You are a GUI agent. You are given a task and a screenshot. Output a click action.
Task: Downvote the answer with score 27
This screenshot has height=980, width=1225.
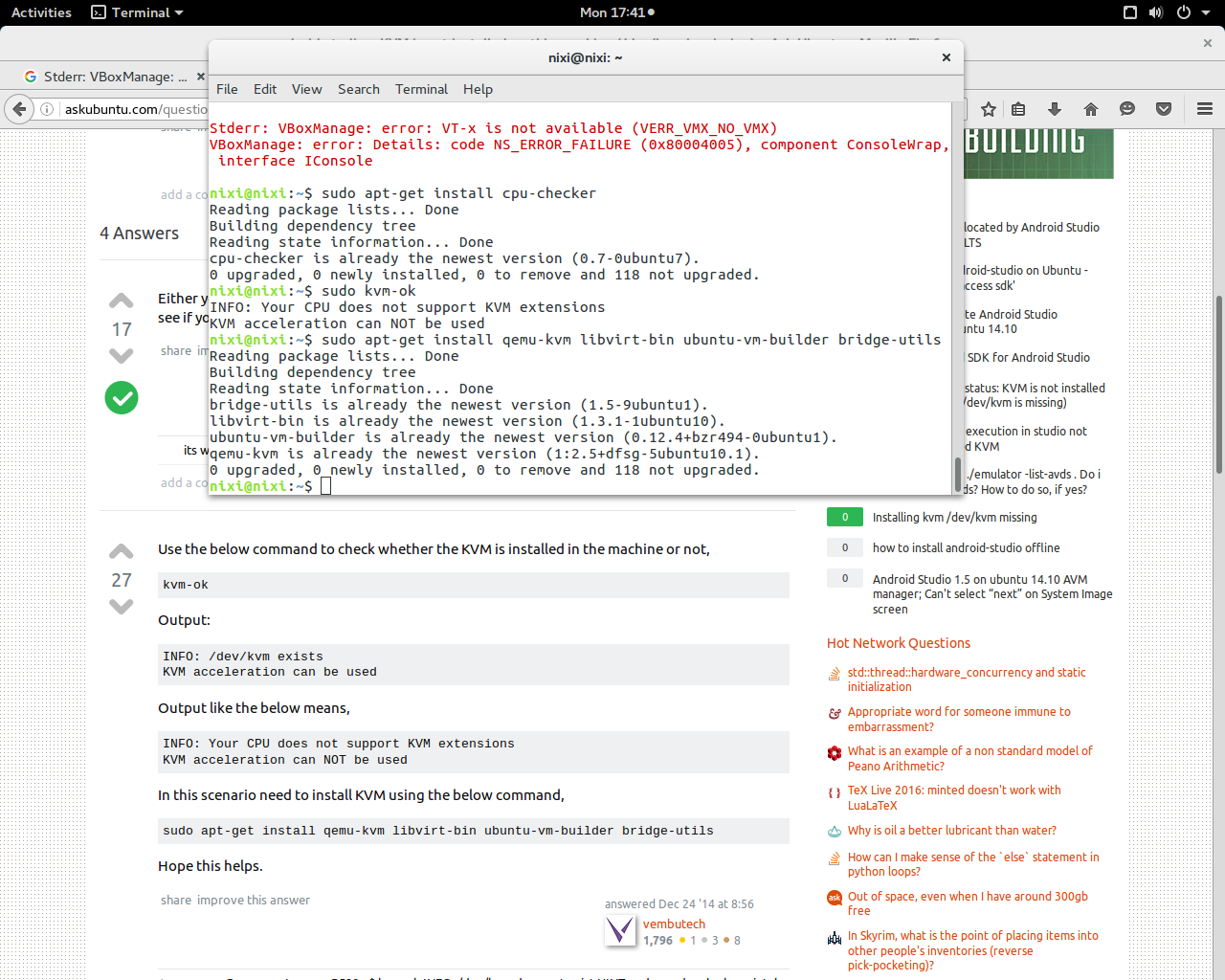click(122, 606)
